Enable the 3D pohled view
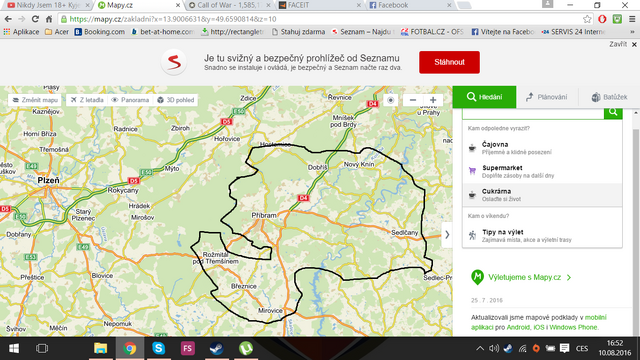Image resolution: width=640 pixels, height=360 pixels. [x=176, y=100]
